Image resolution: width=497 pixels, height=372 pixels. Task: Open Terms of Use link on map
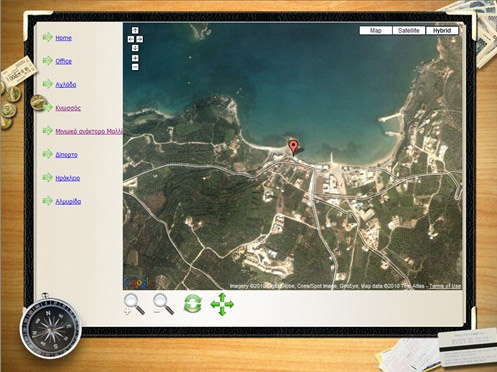pos(445,286)
